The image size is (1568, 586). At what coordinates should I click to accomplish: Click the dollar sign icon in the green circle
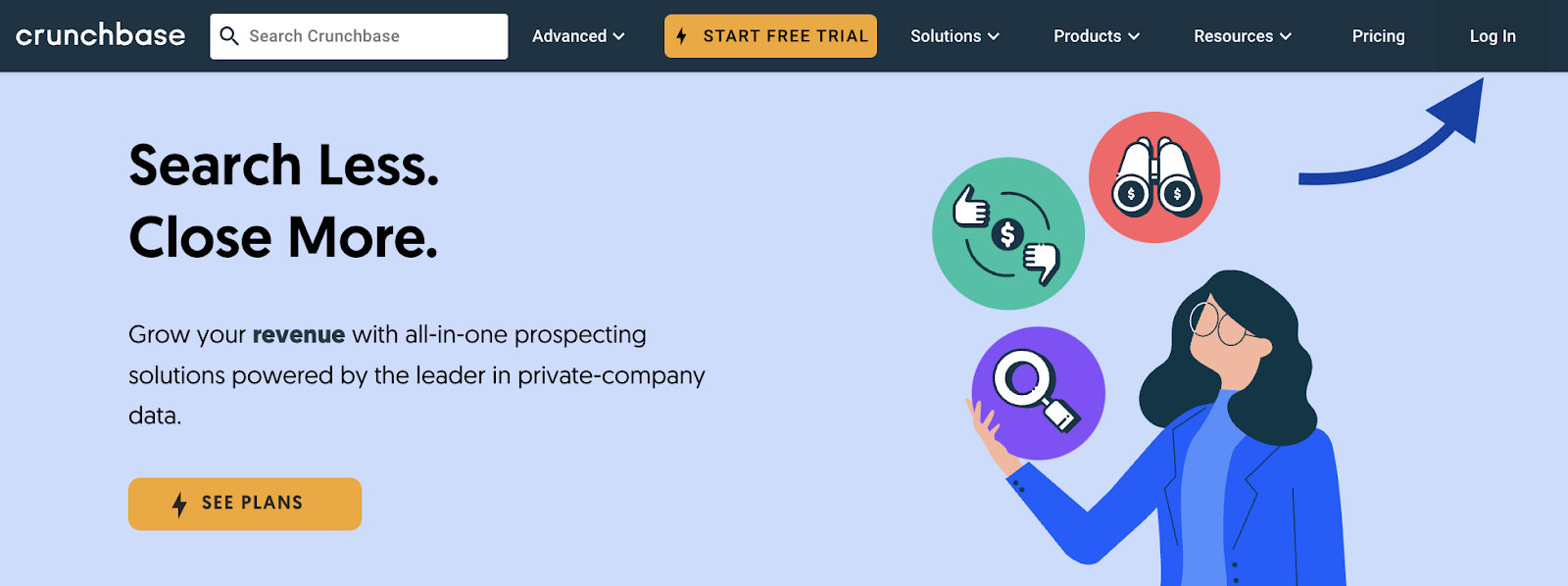click(x=1007, y=233)
